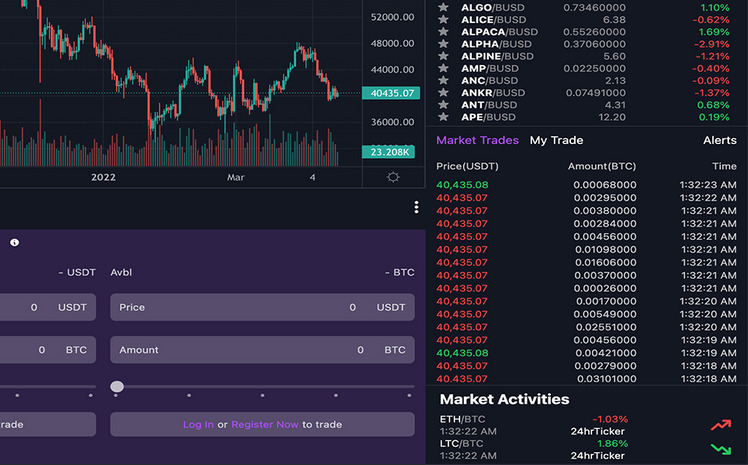Favorite the ALPACA/BUSD pair star
Screen dimensions: 748x465
[x=443, y=31]
